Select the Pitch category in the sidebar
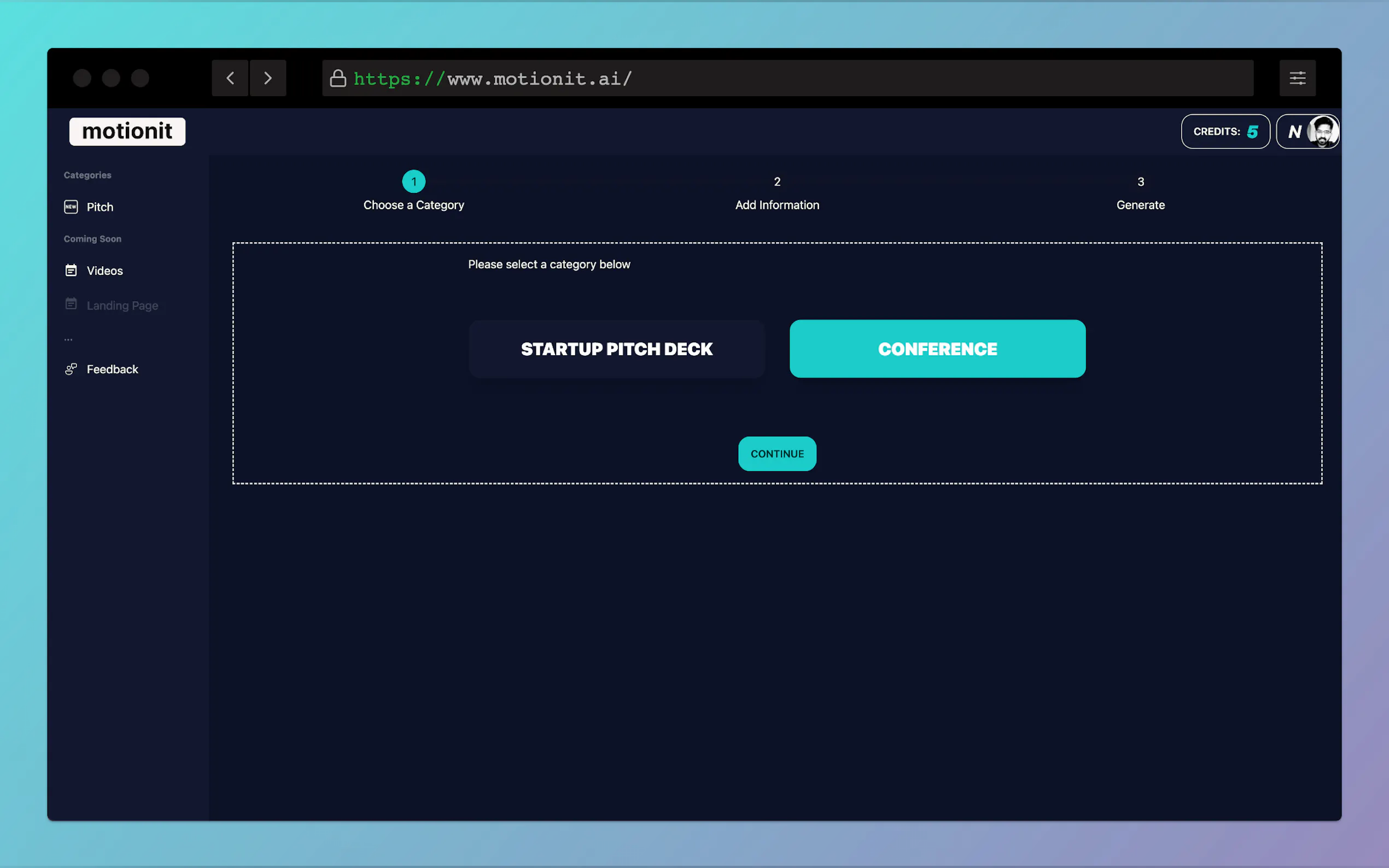The image size is (1389, 868). pyautogui.click(x=100, y=207)
